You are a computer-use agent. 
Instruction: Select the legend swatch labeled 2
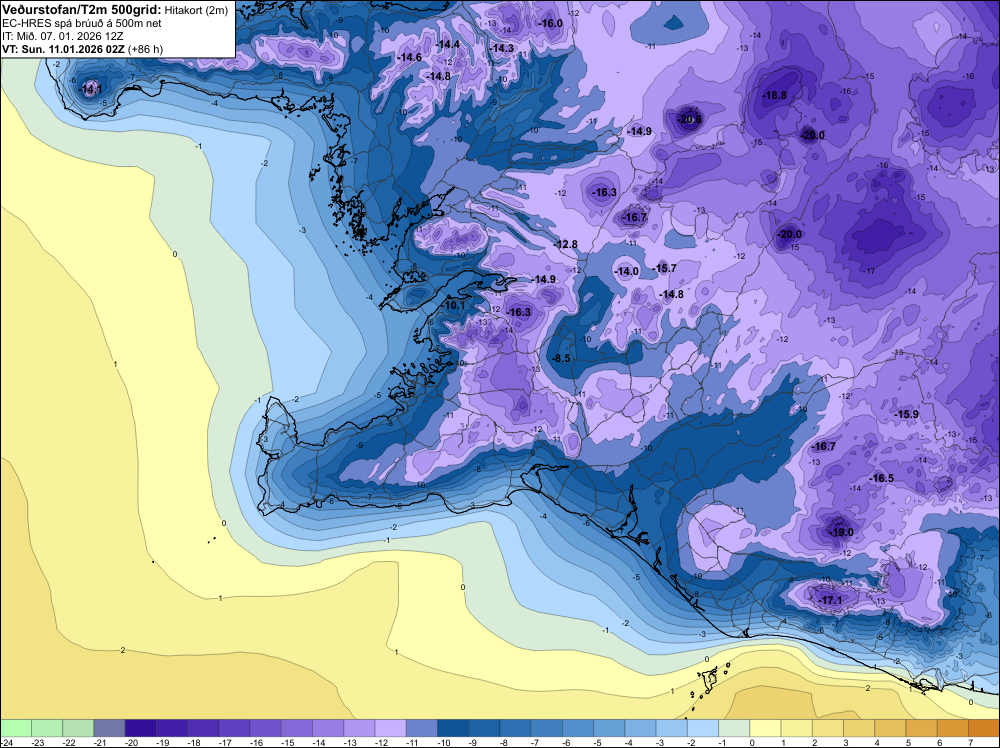coord(828,728)
